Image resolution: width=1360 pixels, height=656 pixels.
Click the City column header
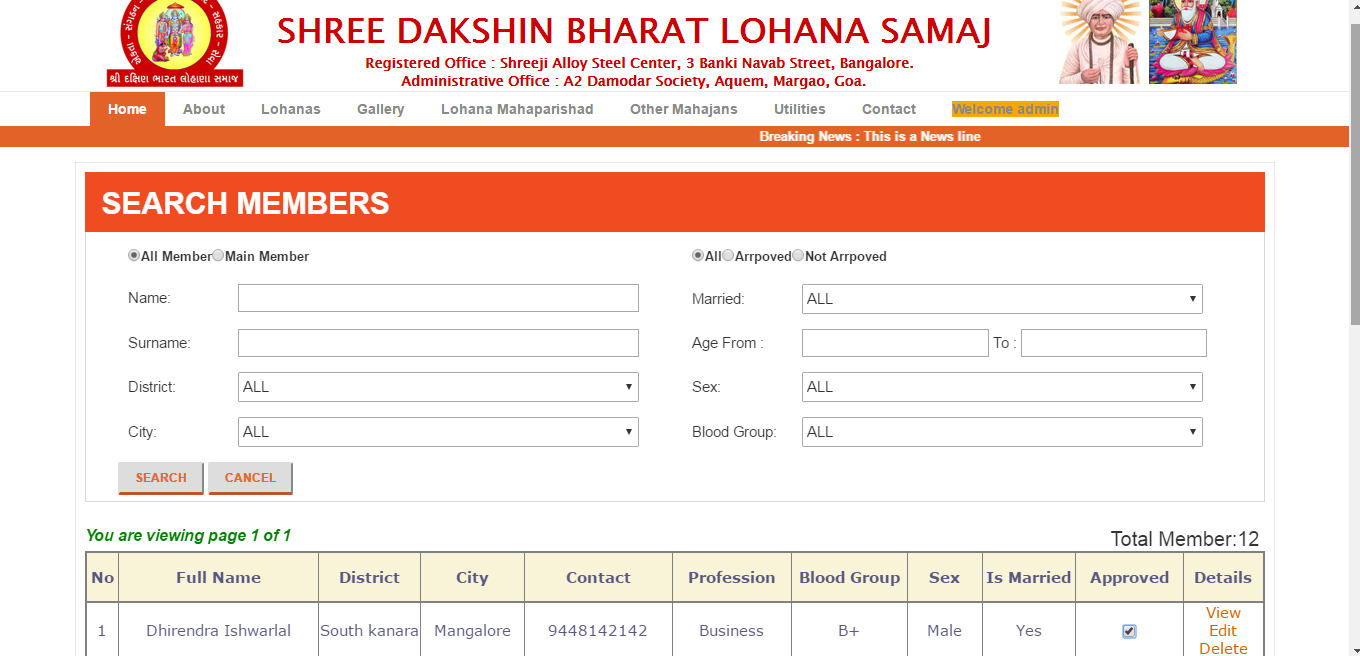point(472,578)
